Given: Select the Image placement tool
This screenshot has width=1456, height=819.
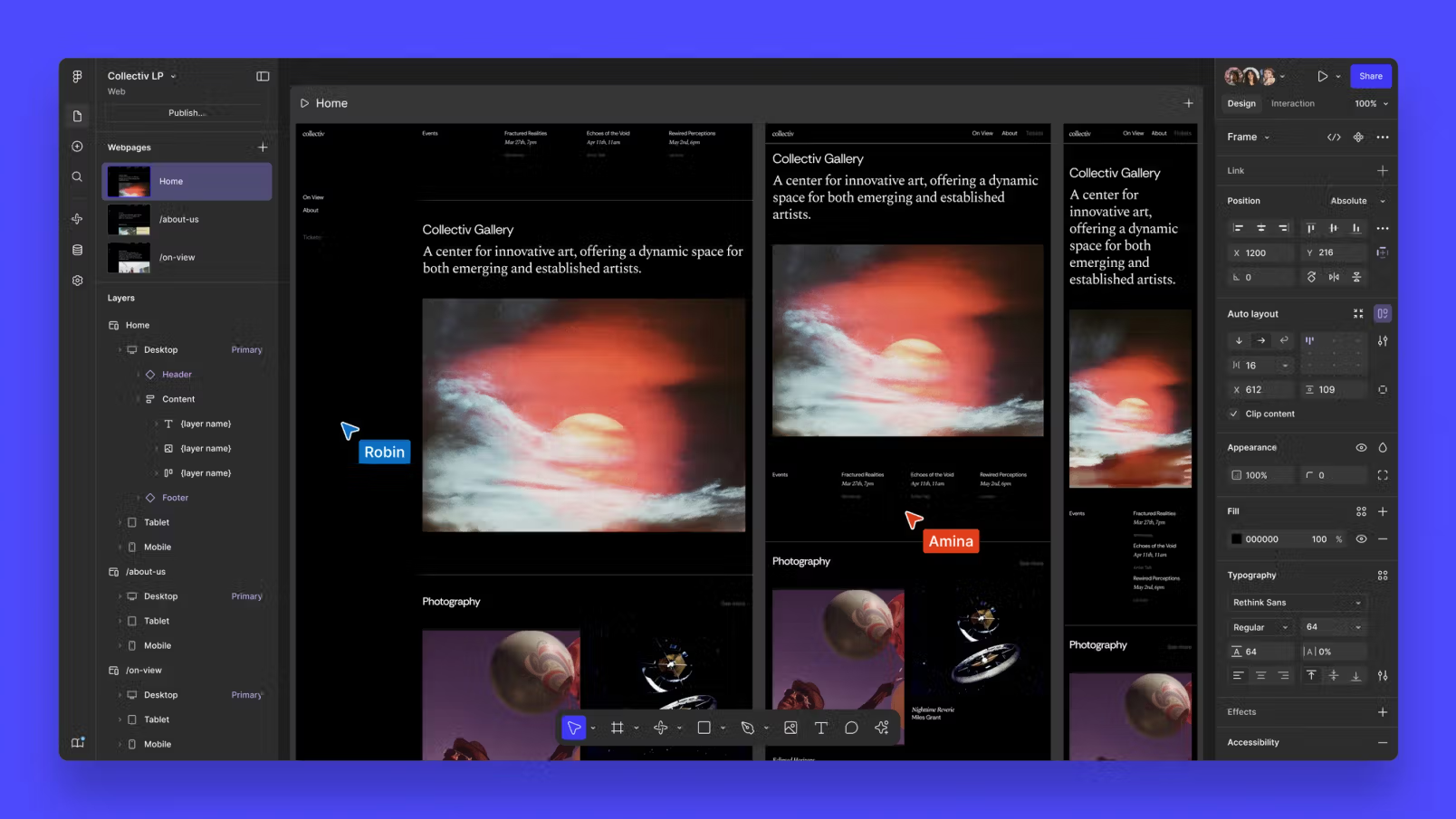Looking at the screenshot, I should pos(790,727).
